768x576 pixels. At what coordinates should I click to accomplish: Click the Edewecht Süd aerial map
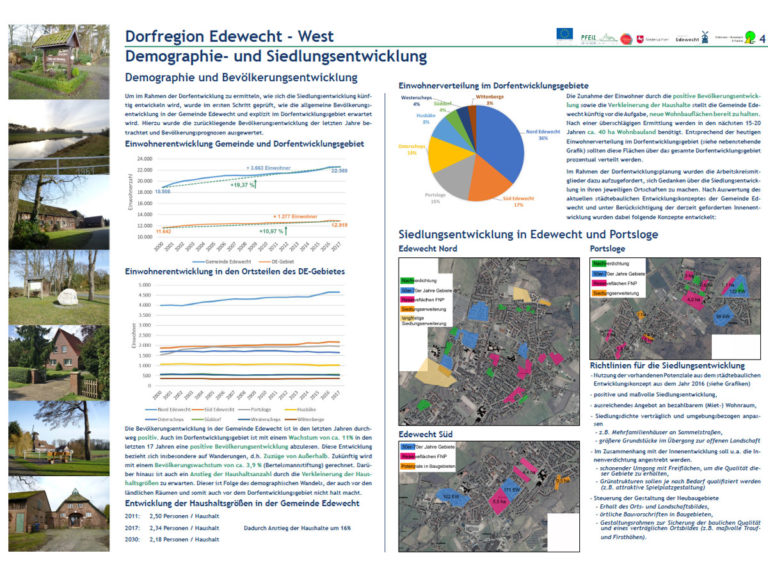[489, 496]
